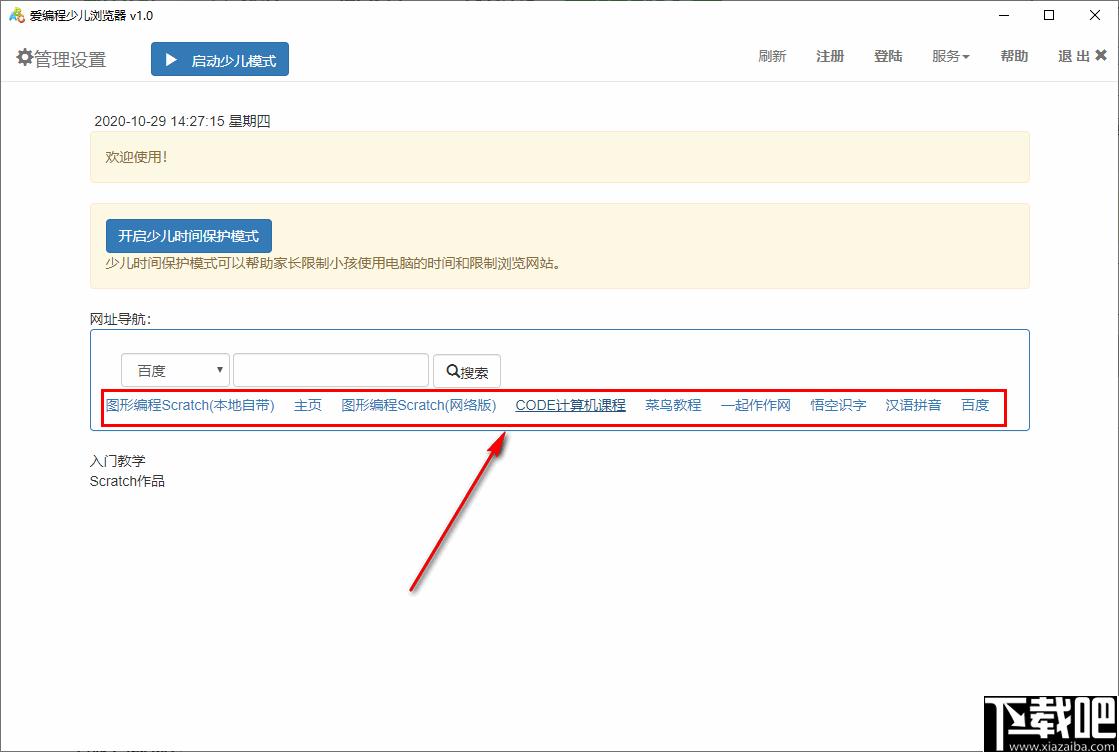Open the 一起作作网 link

coord(756,405)
